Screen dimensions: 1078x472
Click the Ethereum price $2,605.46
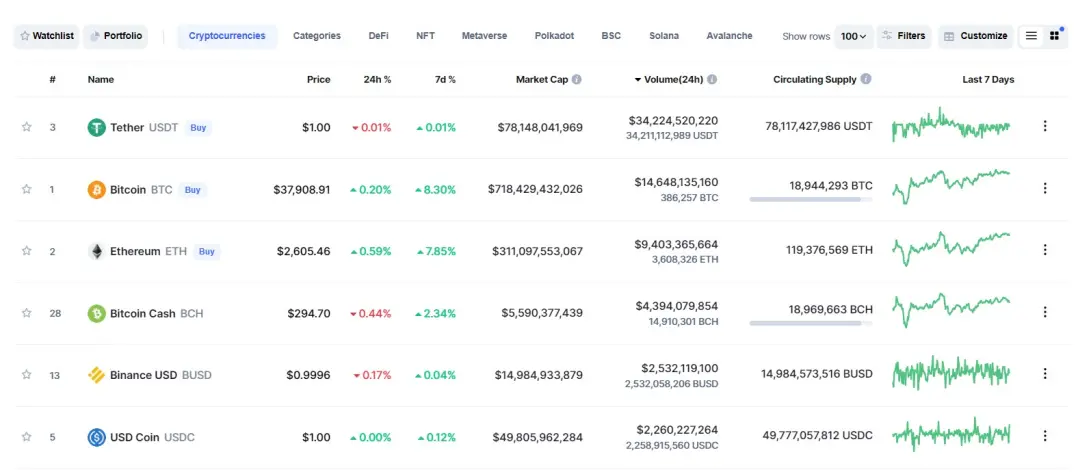point(304,251)
